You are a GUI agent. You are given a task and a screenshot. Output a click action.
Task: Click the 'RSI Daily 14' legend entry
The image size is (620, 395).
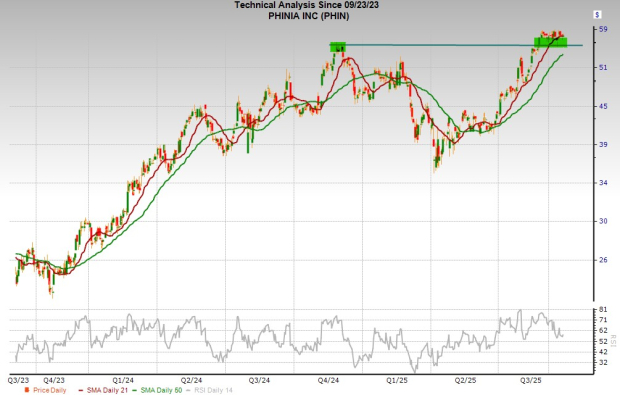tap(209, 390)
